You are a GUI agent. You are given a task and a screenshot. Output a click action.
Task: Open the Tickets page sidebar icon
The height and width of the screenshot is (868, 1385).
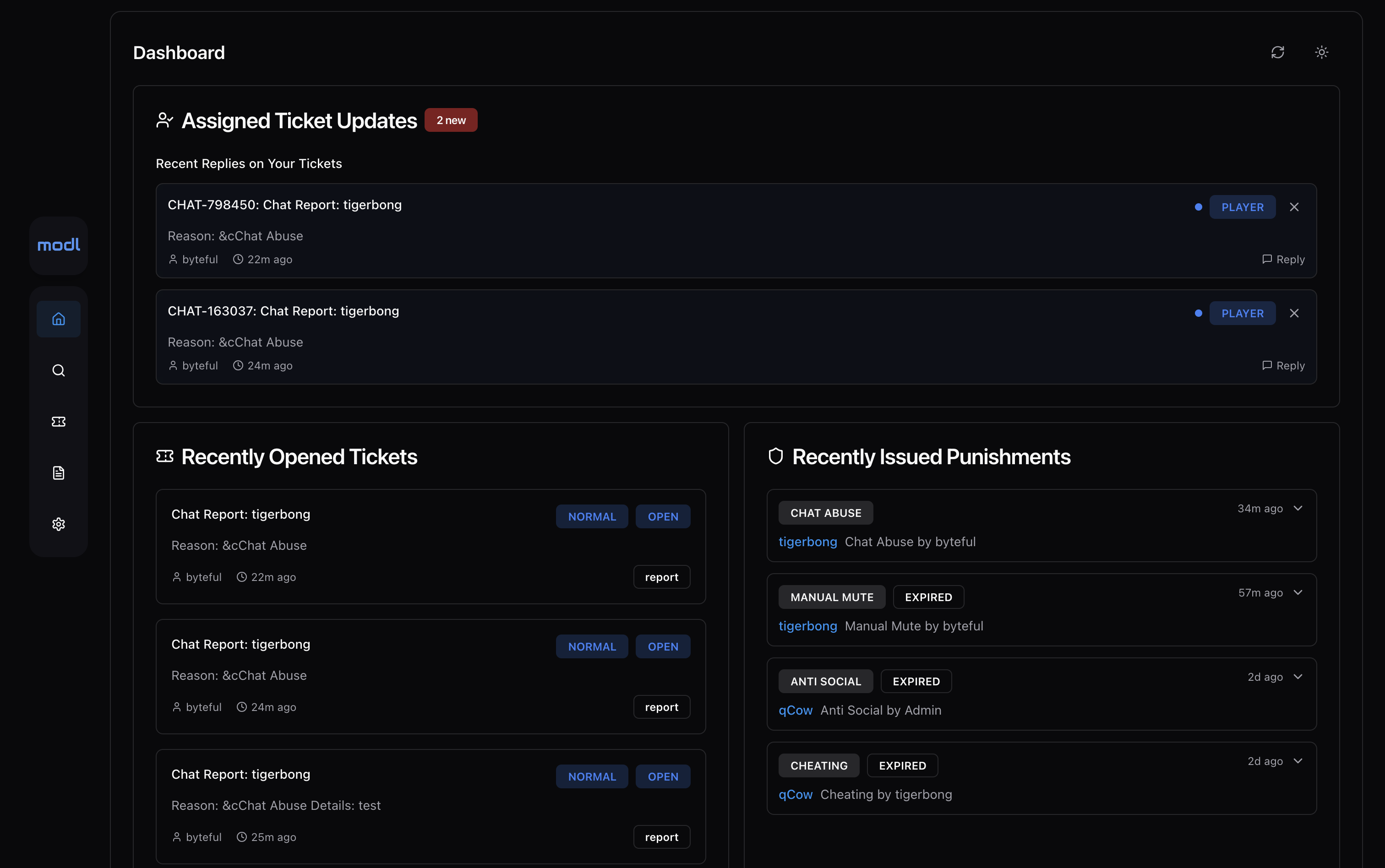click(x=59, y=422)
